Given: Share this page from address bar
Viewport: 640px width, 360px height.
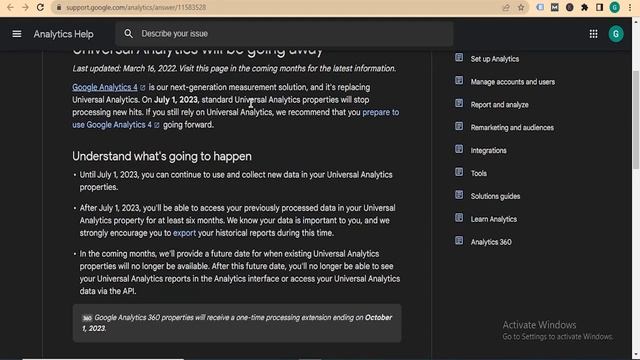Looking at the screenshot, I should coord(506,7).
